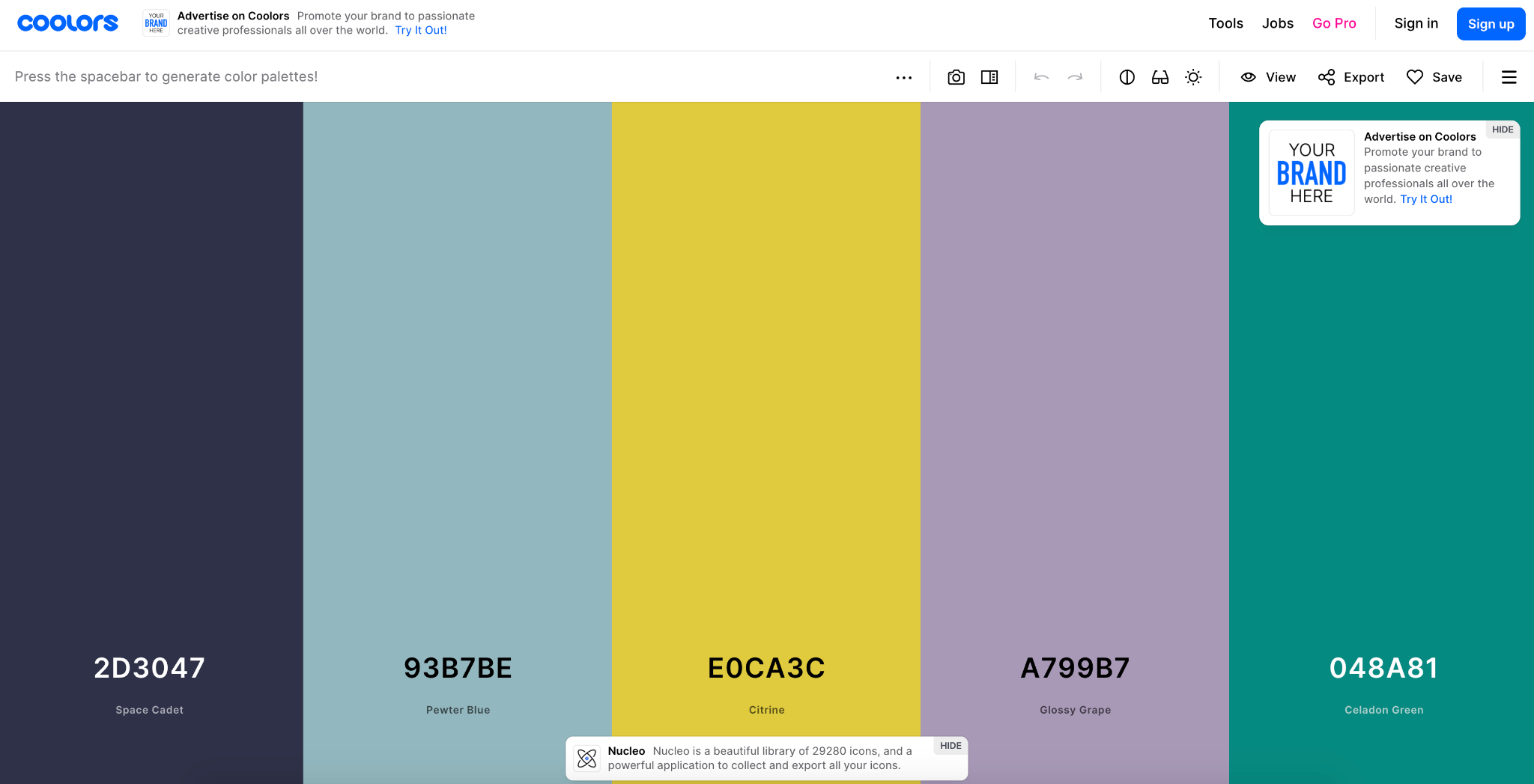Hide the Nucleo advertisement banner

pos(951,746)
